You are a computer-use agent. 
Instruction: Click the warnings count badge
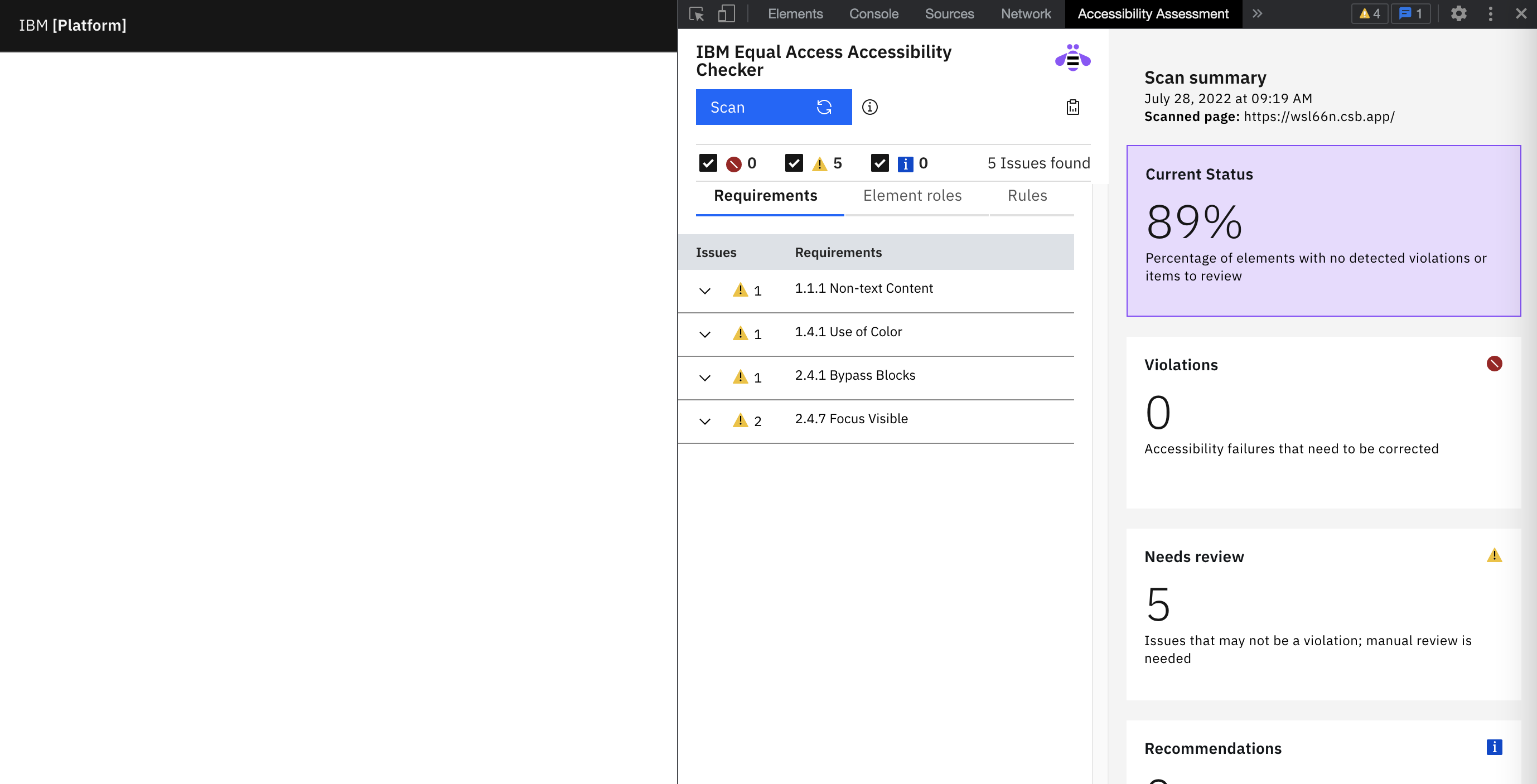coord(1369,14)
